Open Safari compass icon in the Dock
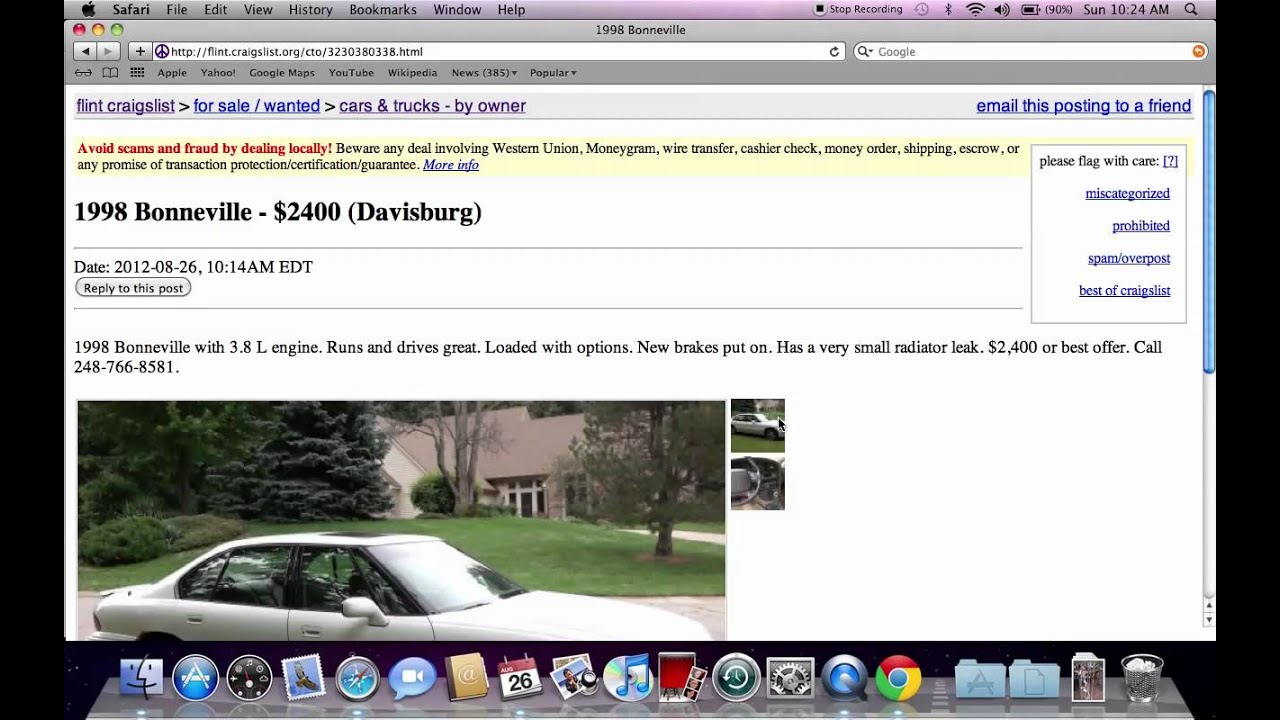1280x720 pixels. coord(357,679)
